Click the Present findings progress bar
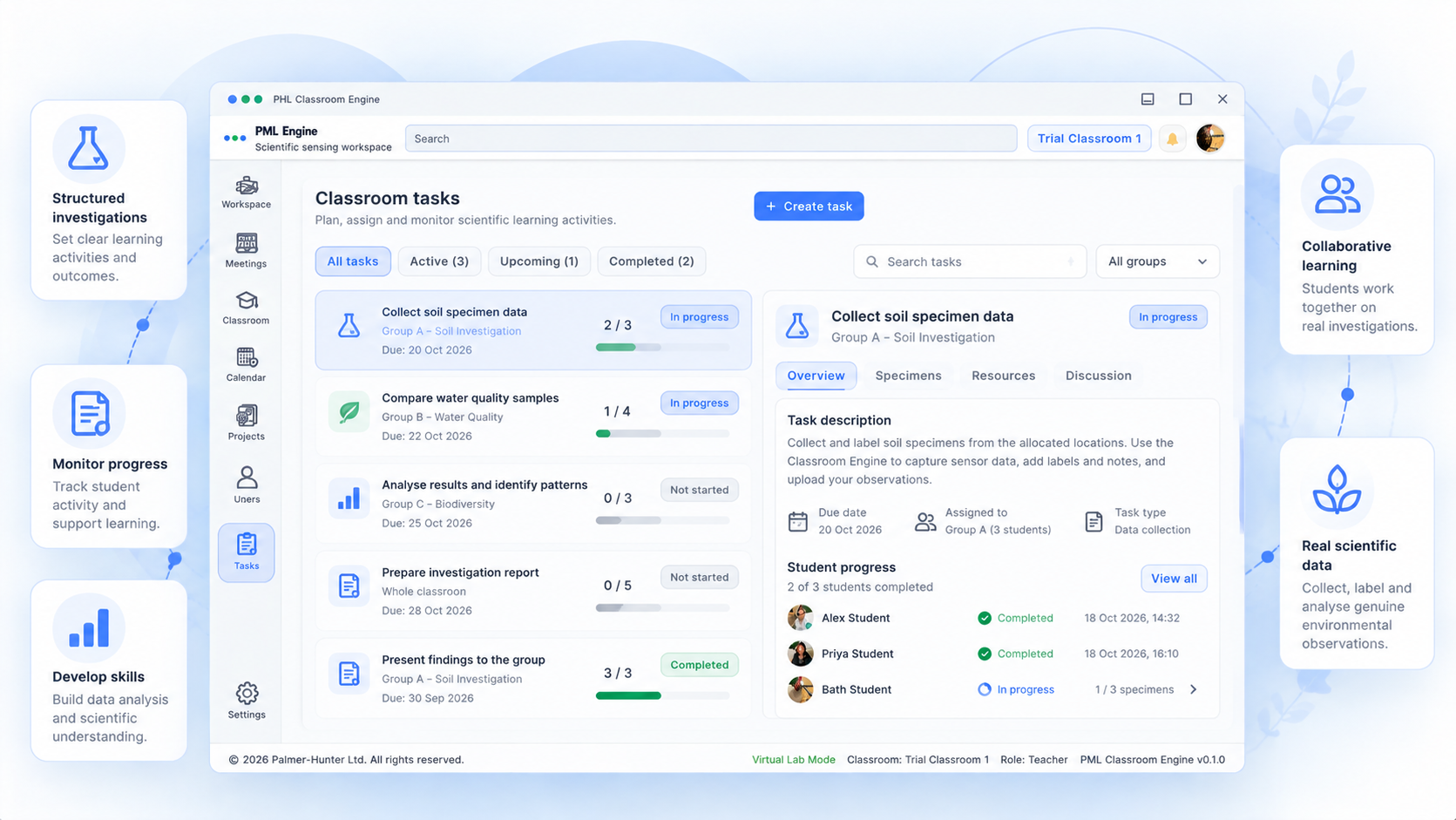The width and height of the screenshot is (1456, 820). tap(662, 695)
